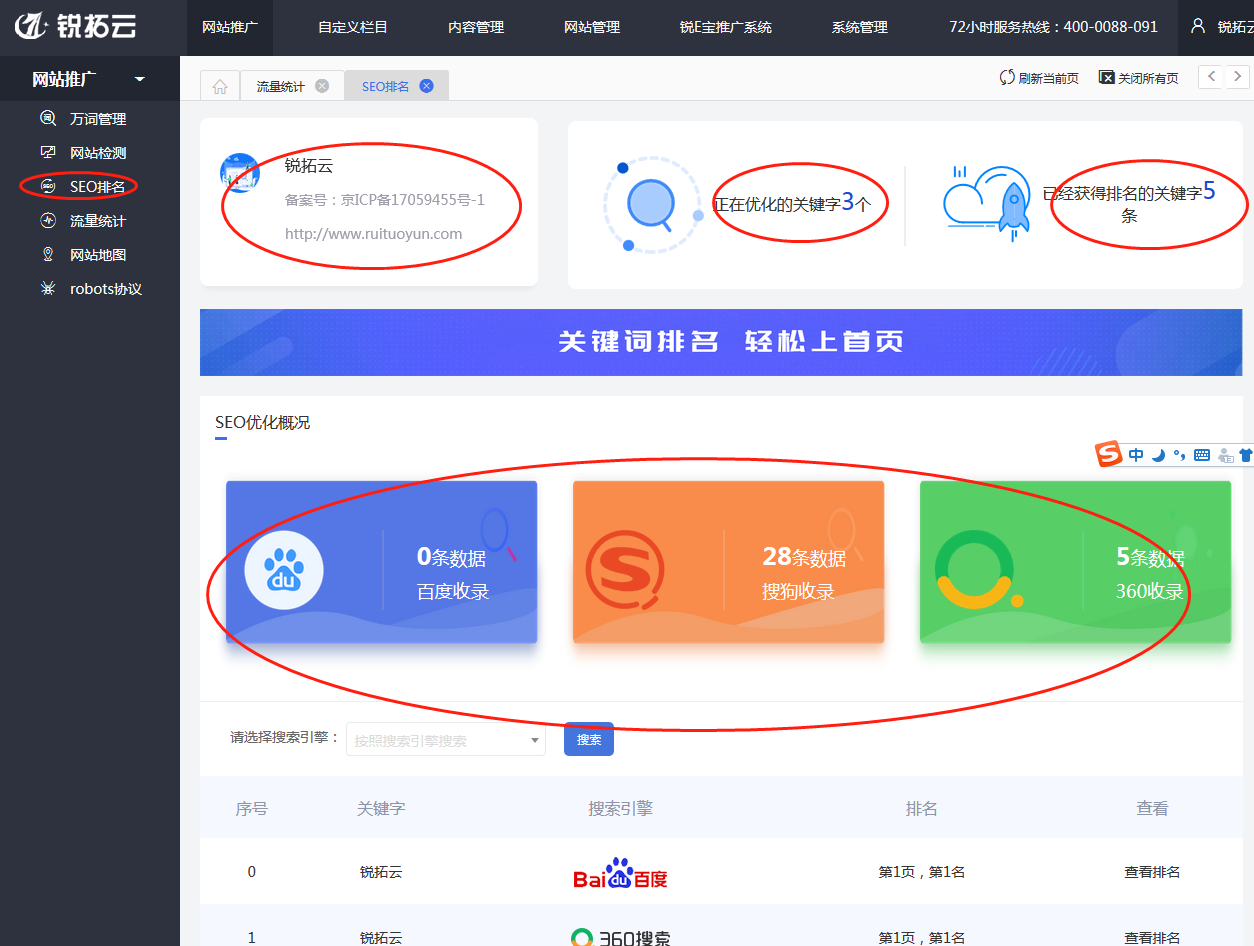This screenshot has height=946, width=1254.
Task: Toggle Sogou IME 中 language mode
Action: [x=1136, y=455]
